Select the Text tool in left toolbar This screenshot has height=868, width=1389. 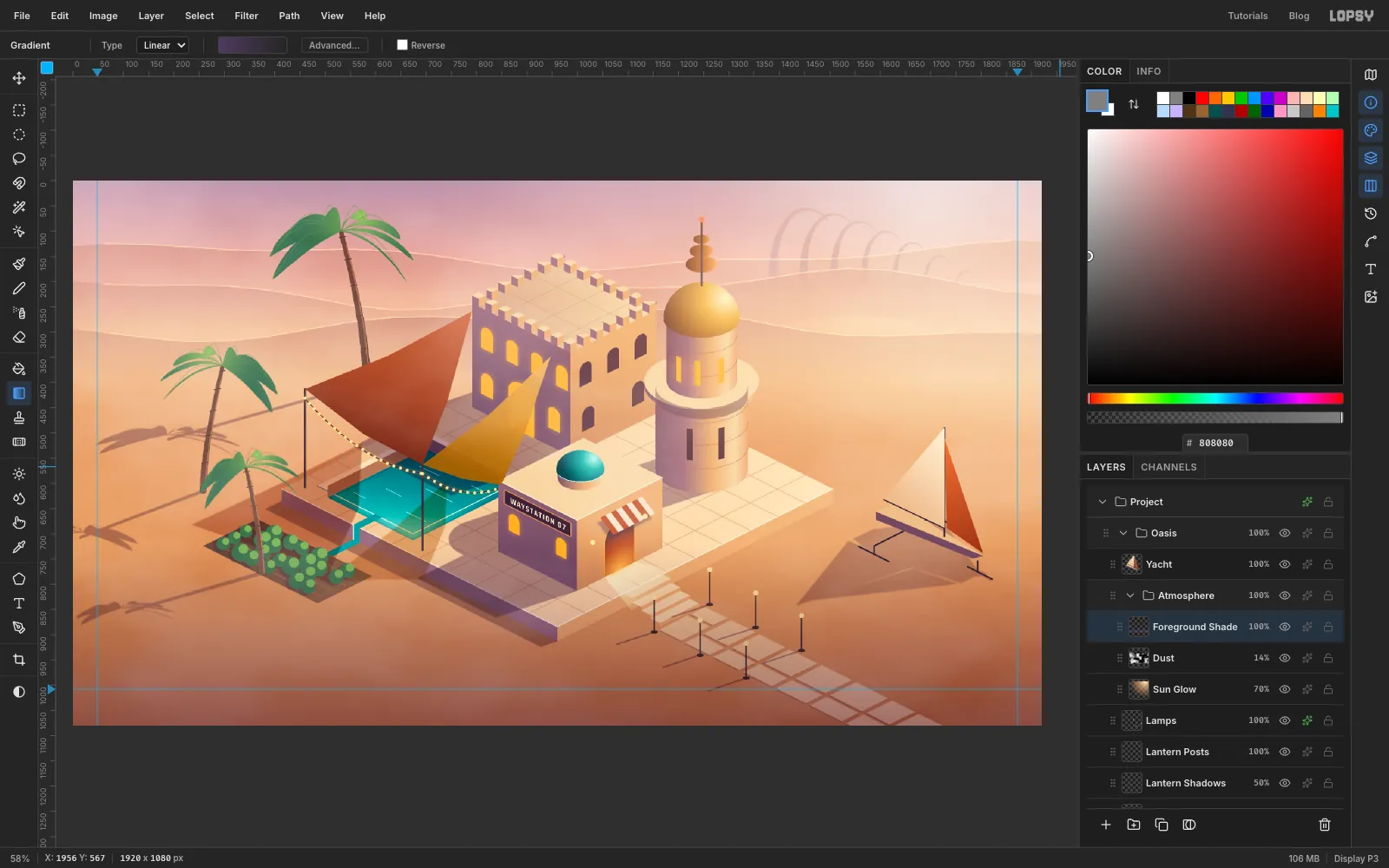coord(19,603)
